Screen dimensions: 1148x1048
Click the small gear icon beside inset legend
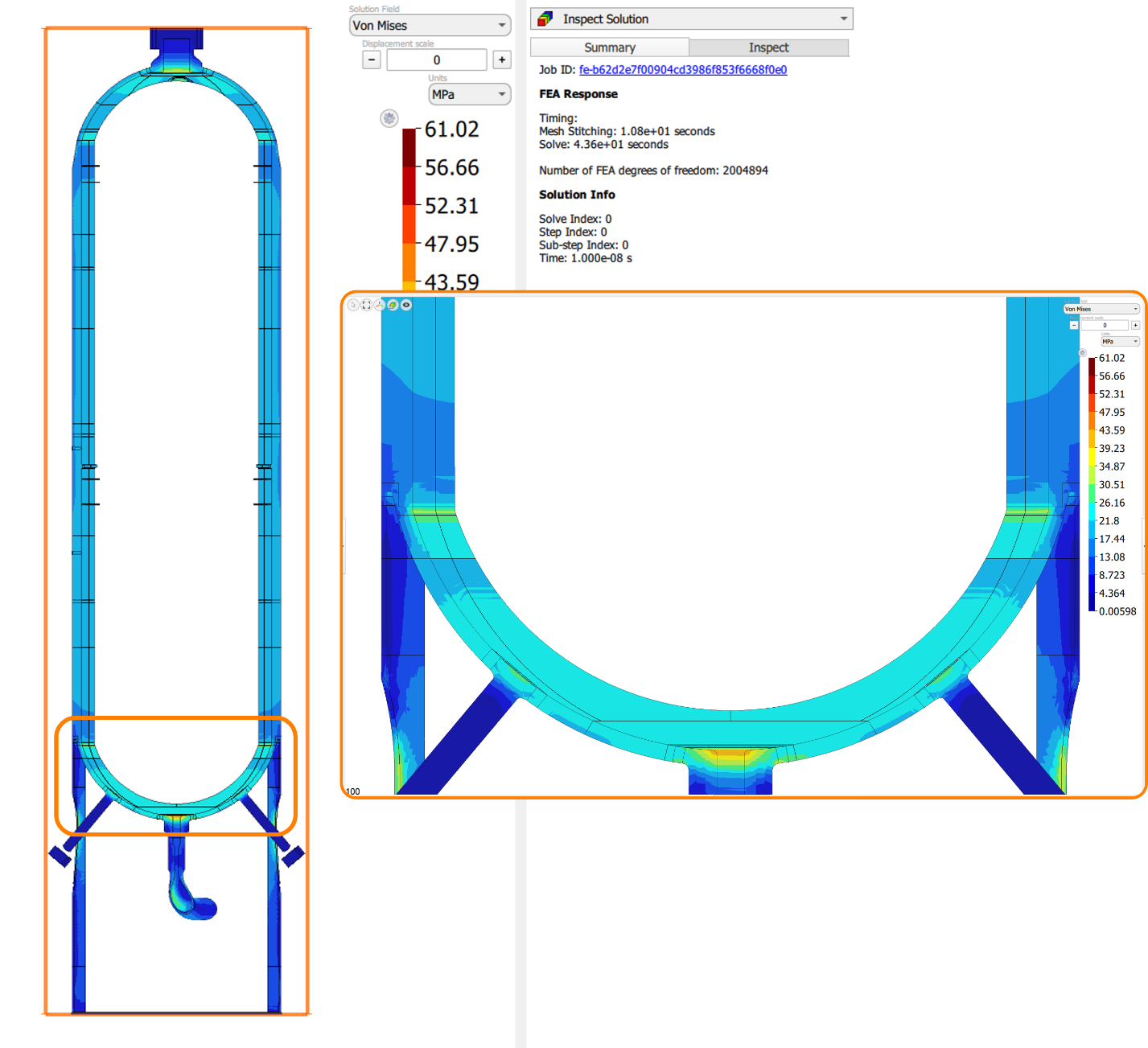point(1083,353)
